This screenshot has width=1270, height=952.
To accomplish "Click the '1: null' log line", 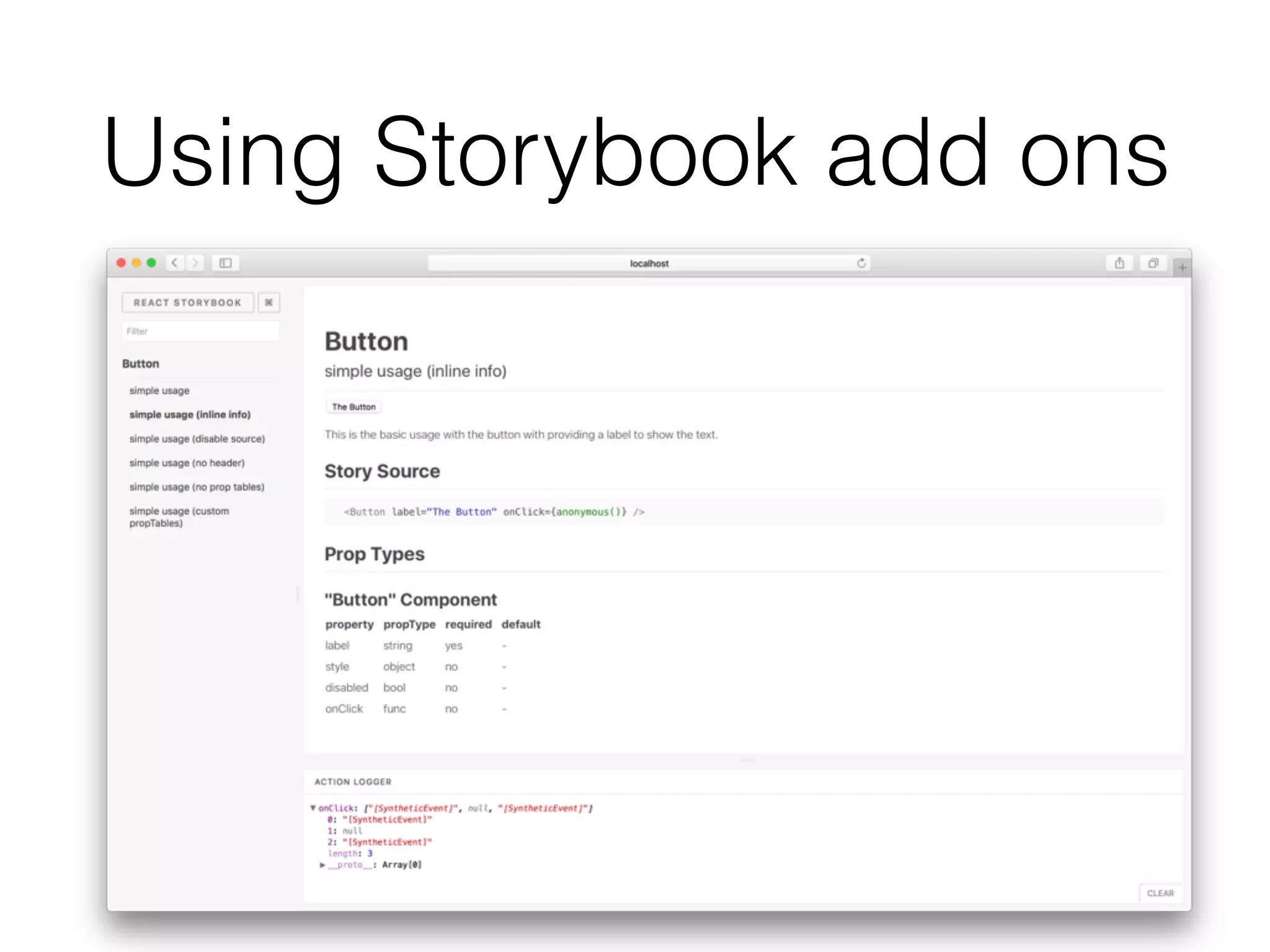I will pyautogui.click(x=345, y=831).
